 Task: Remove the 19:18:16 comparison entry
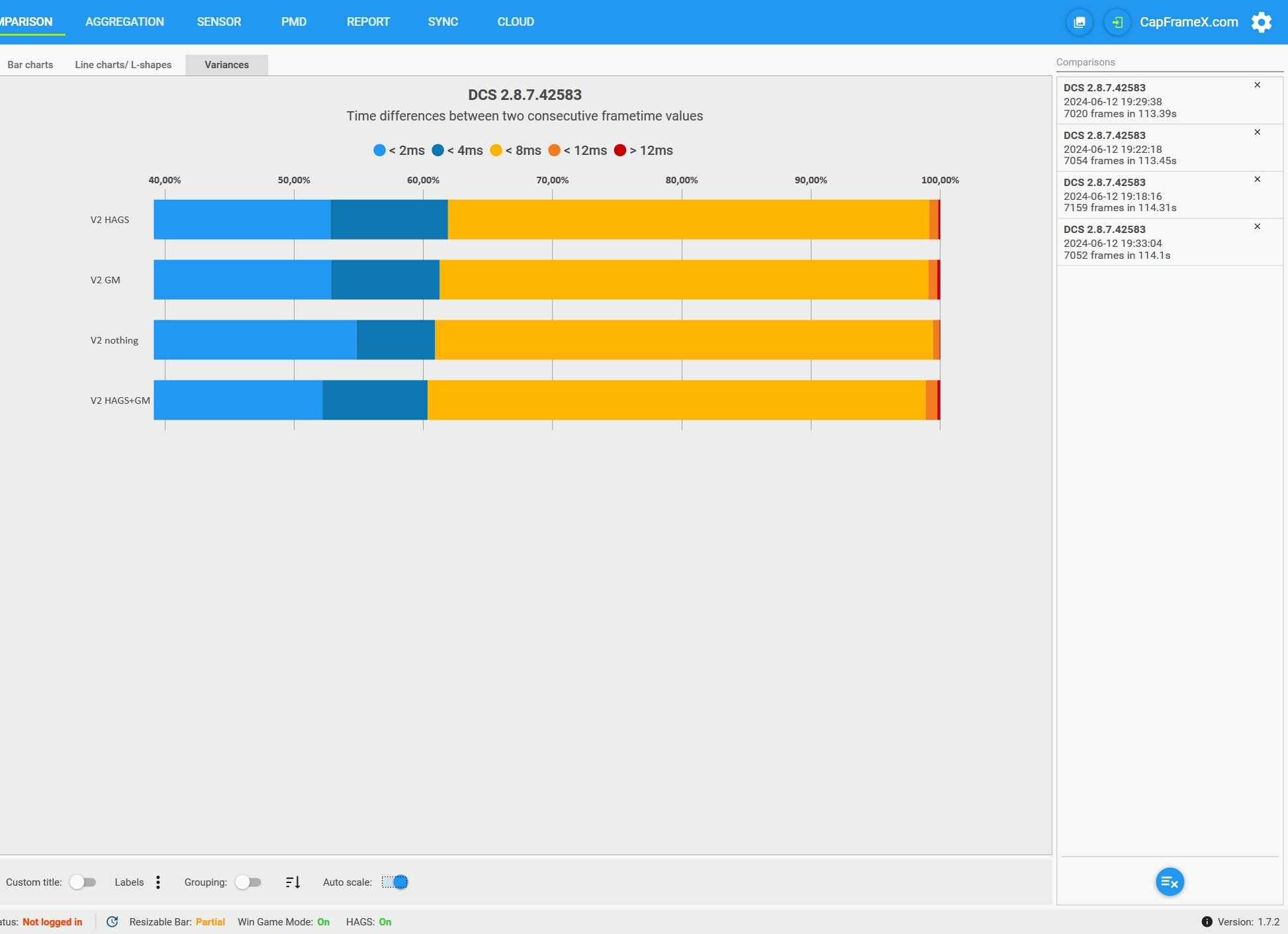coord(1257,179)
